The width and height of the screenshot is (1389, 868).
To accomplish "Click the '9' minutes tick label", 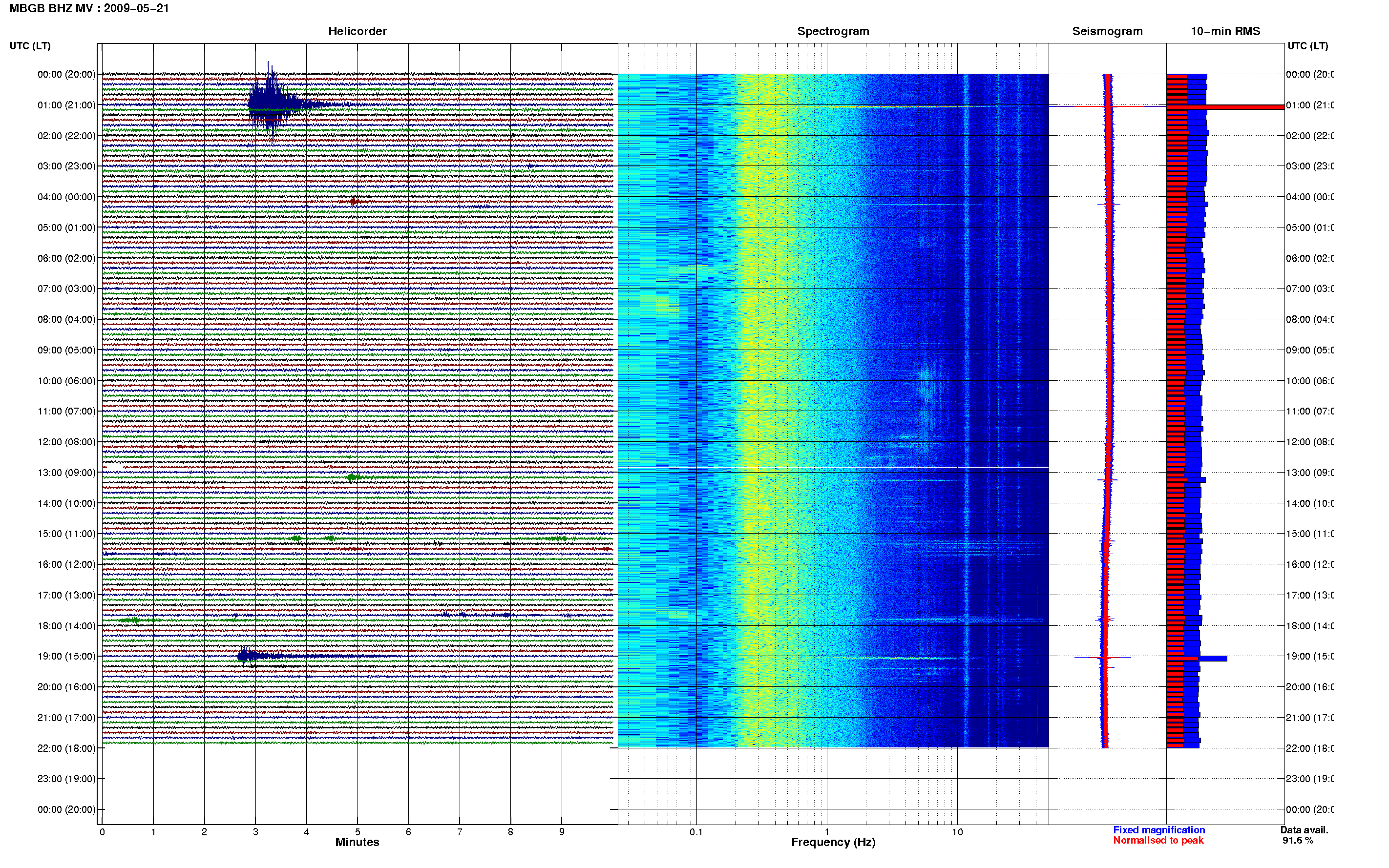I will 562,832.
